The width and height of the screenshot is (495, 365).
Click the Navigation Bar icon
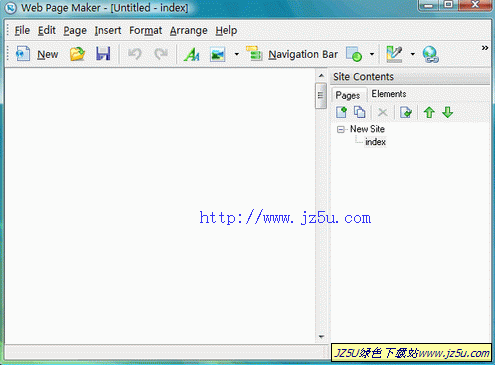pyautogui.click(x=254, y=53)
